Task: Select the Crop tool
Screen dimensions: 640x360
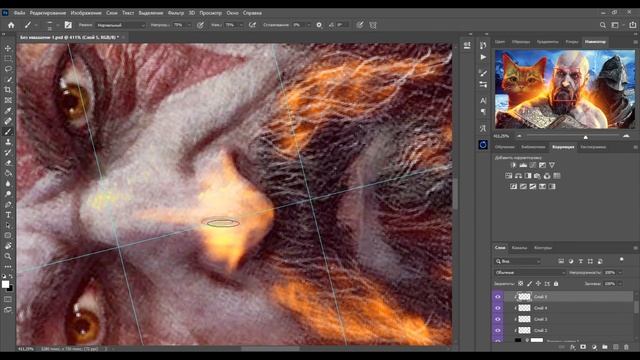Action: click(8, 89)
